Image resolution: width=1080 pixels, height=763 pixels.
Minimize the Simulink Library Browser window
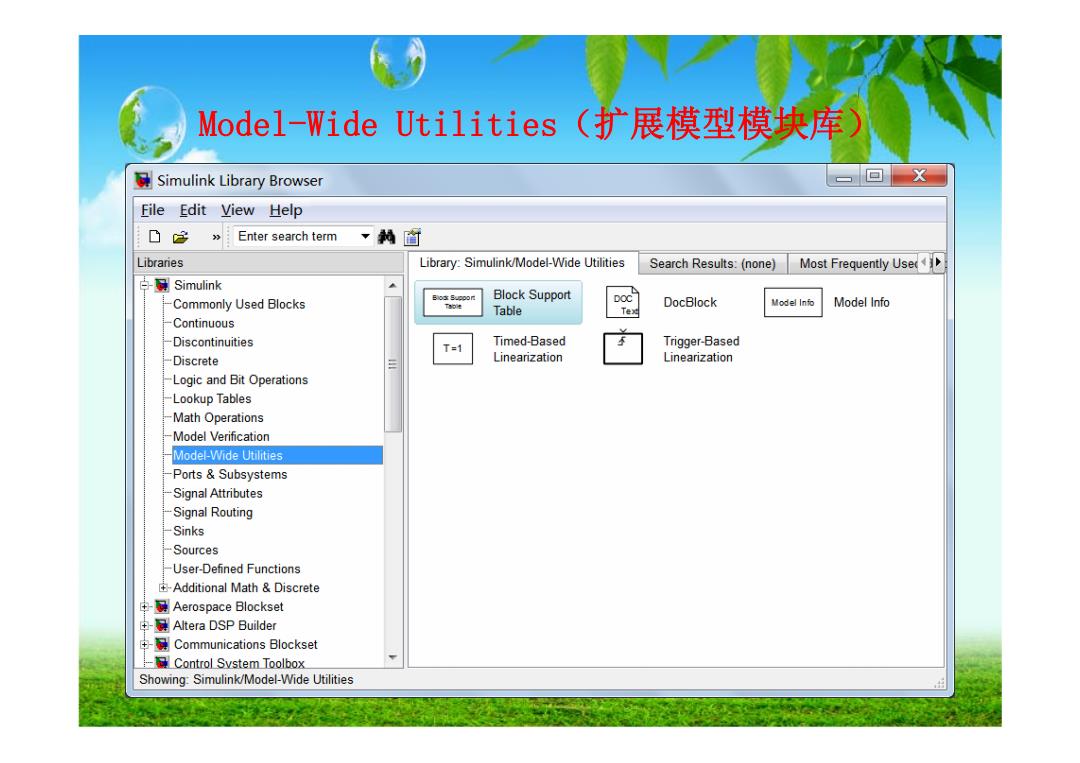843,176
